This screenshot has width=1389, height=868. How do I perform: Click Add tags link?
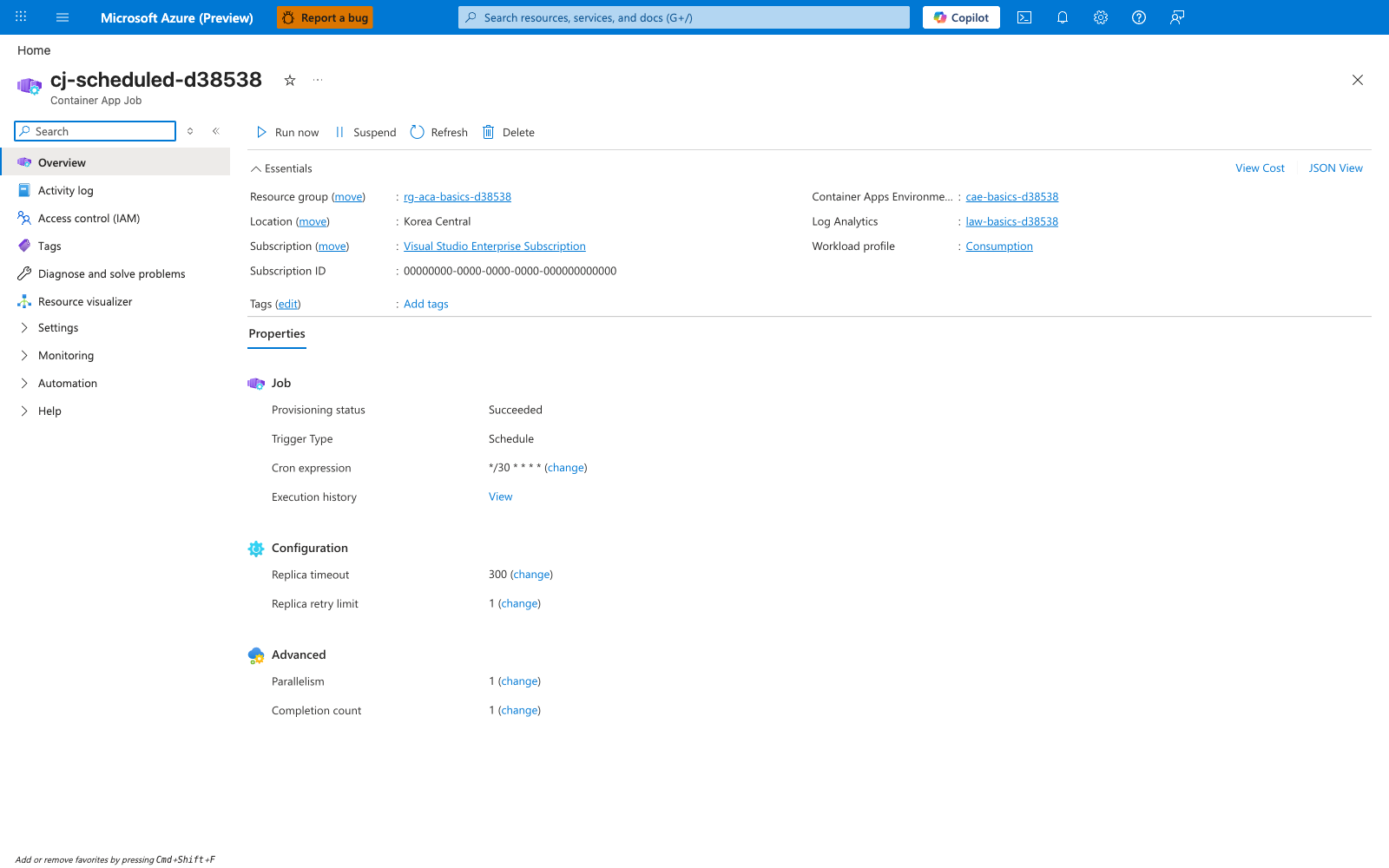426,304
